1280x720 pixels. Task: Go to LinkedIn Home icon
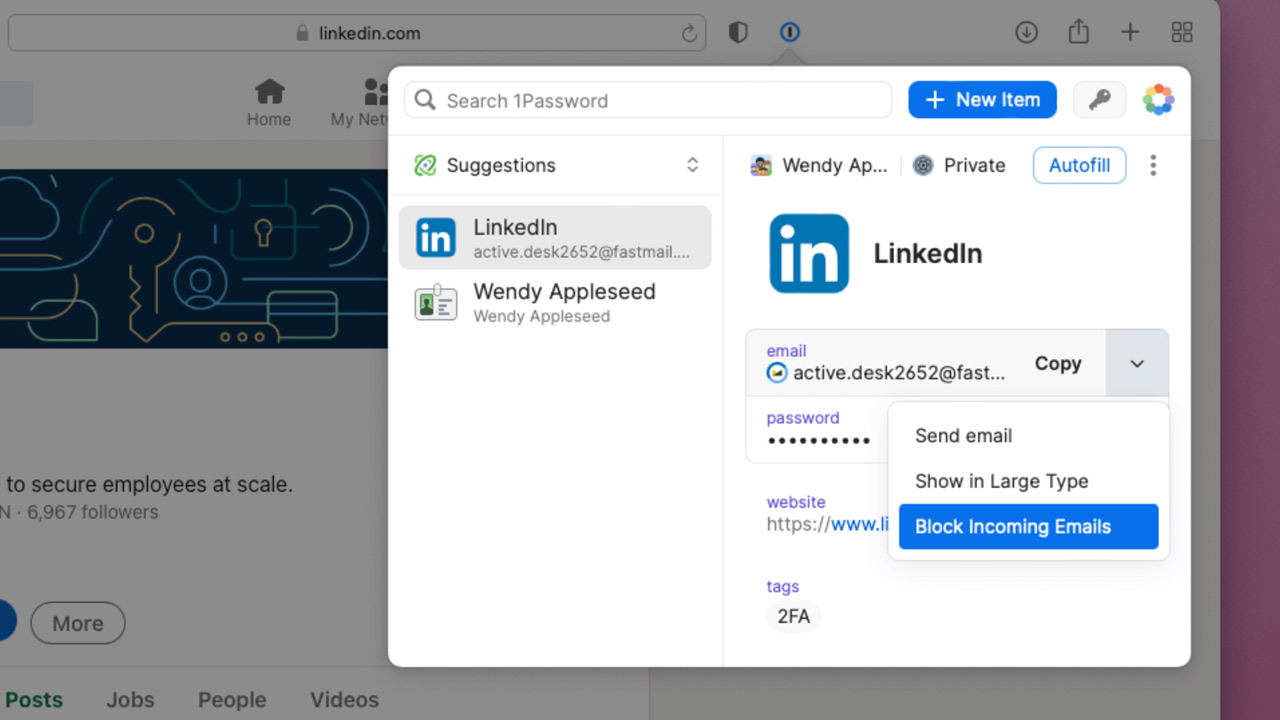point(269,93)
